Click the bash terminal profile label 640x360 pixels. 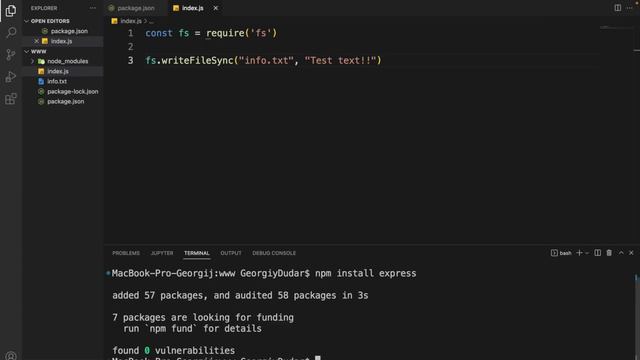pos(561,253)
